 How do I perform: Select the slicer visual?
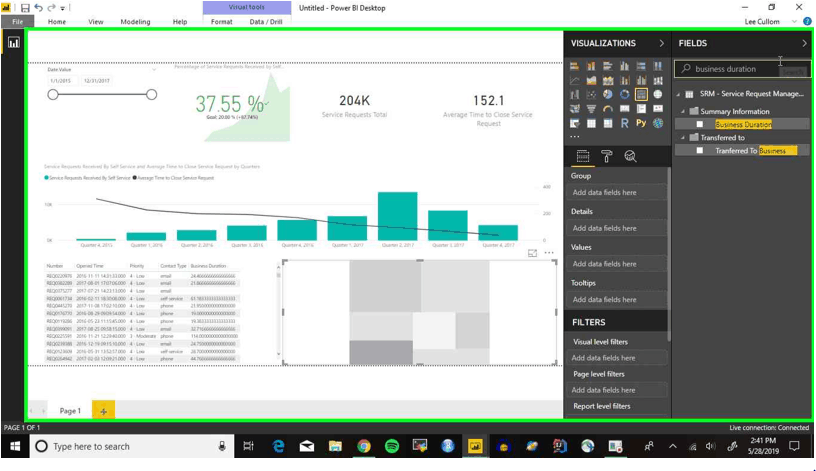pyautogui.click(x=575, y=123)
